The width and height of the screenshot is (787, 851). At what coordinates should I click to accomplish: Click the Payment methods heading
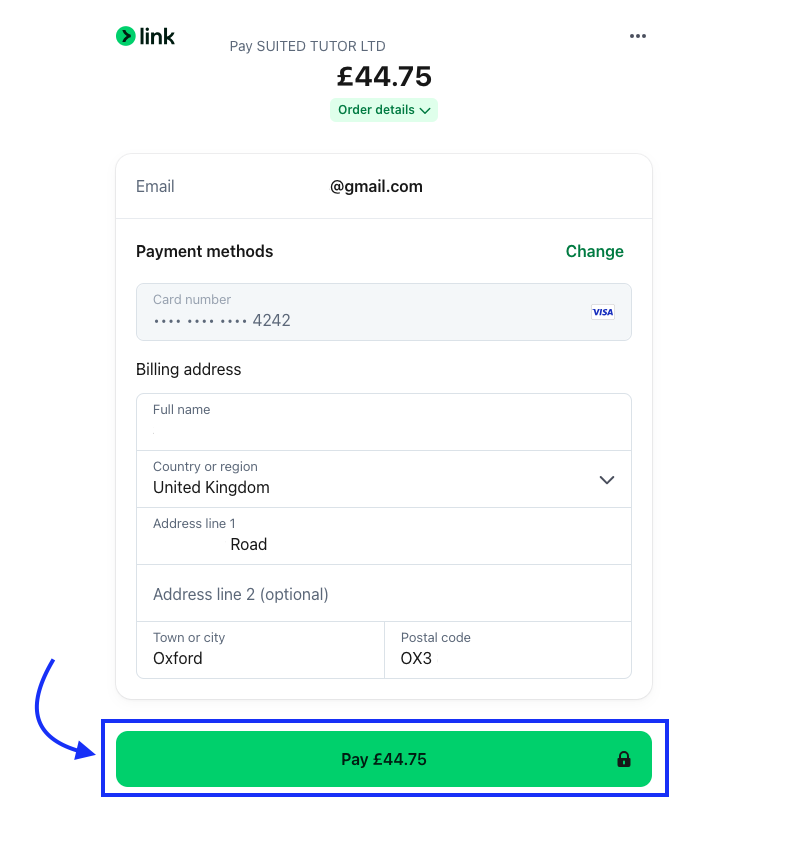204,251
